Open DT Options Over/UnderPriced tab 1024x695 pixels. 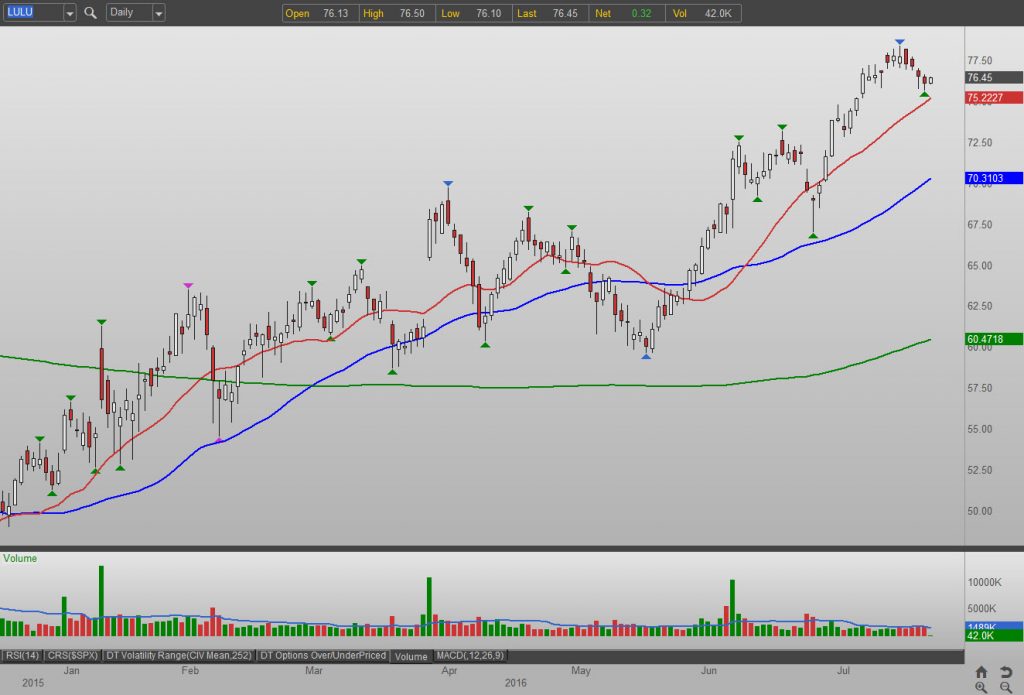coord(323,655)
